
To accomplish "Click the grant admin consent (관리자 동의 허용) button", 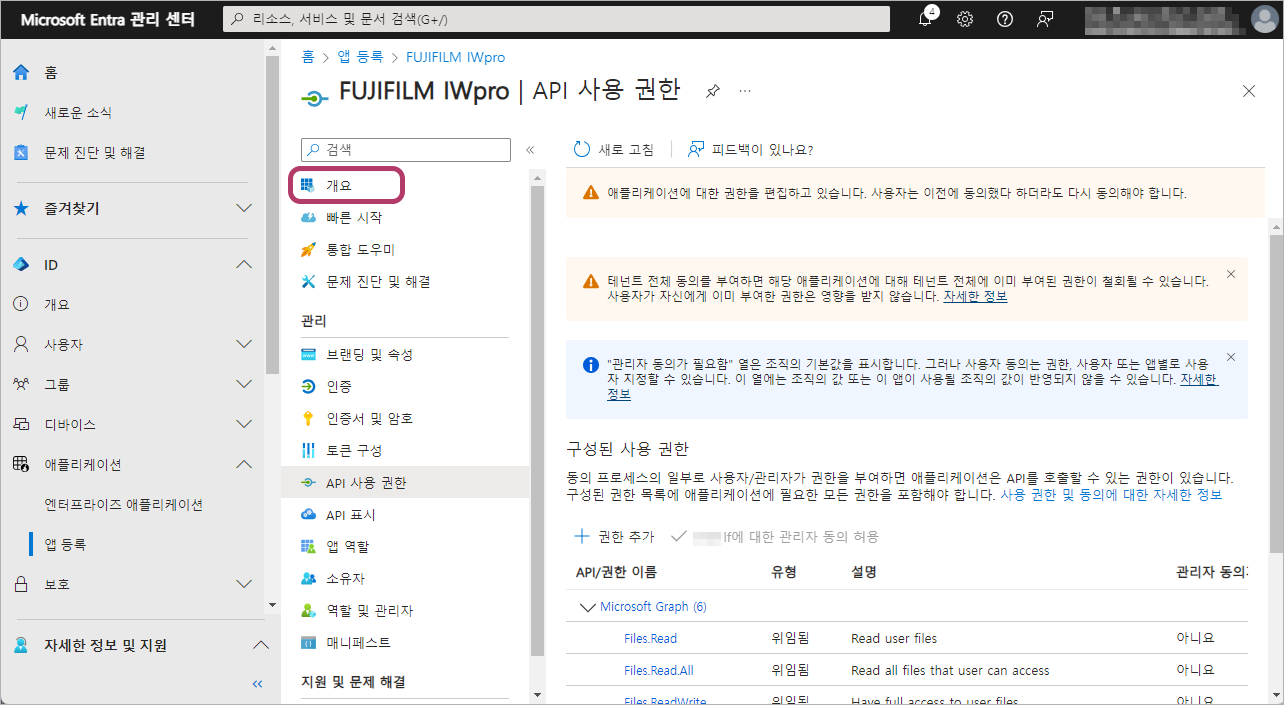I will 775,537.
